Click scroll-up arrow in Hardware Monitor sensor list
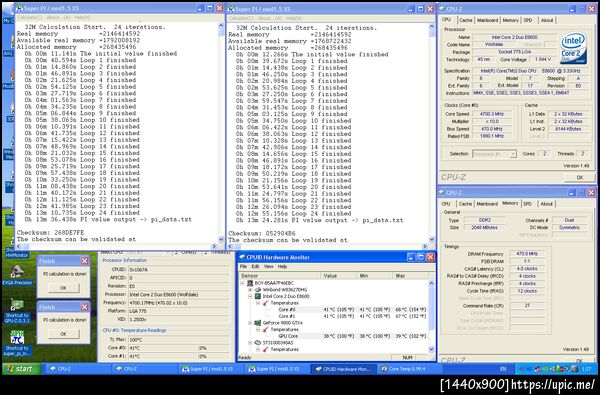Image resolution: width=600 pixels, height=395 pixels. (432, 283)
